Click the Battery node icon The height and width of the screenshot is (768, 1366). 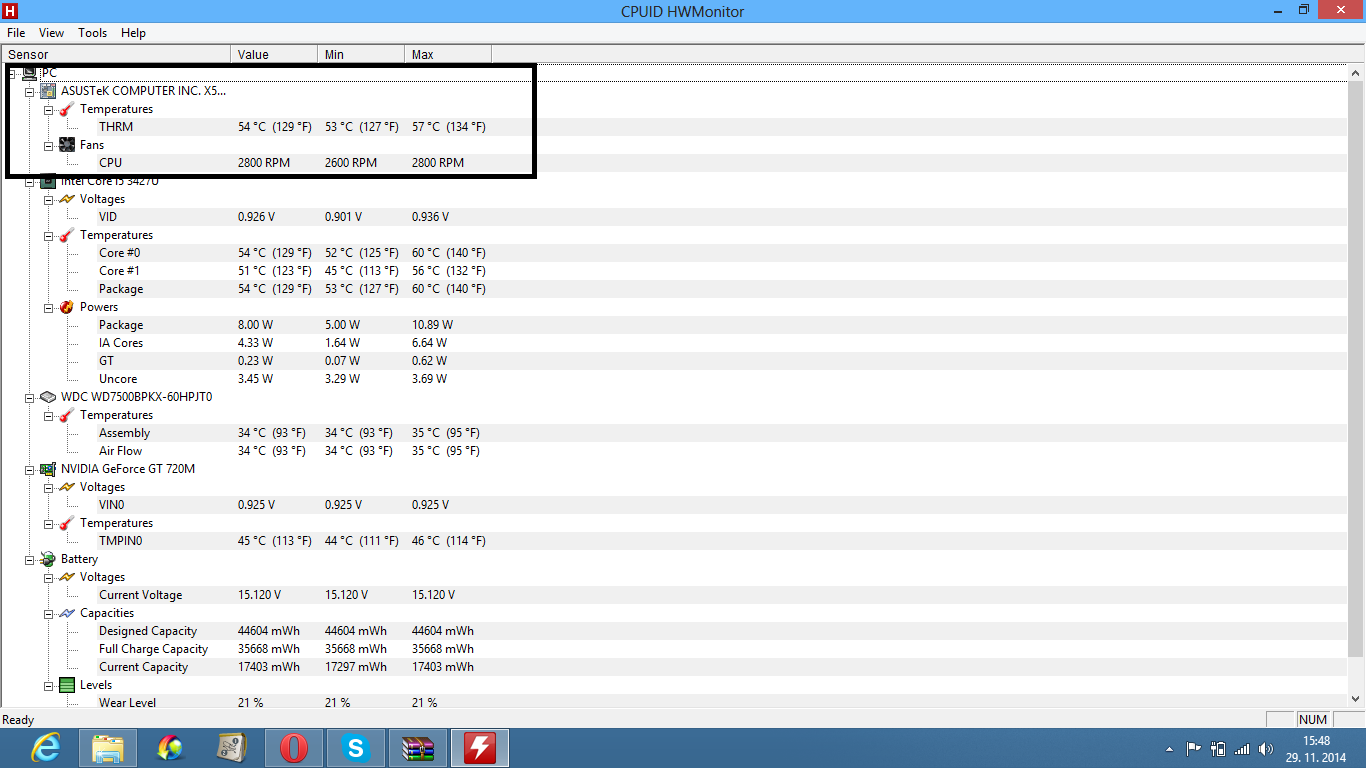(x=48, y=559)
